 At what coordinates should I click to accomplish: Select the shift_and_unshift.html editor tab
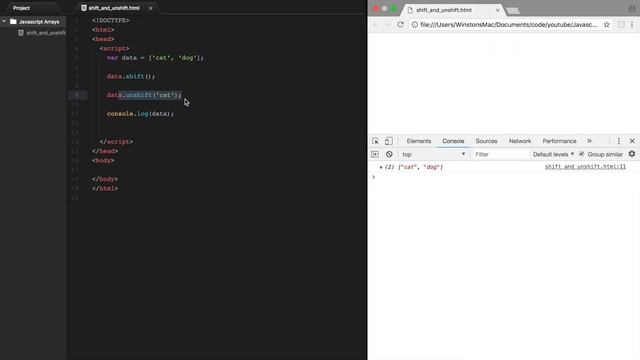(114, 8)
